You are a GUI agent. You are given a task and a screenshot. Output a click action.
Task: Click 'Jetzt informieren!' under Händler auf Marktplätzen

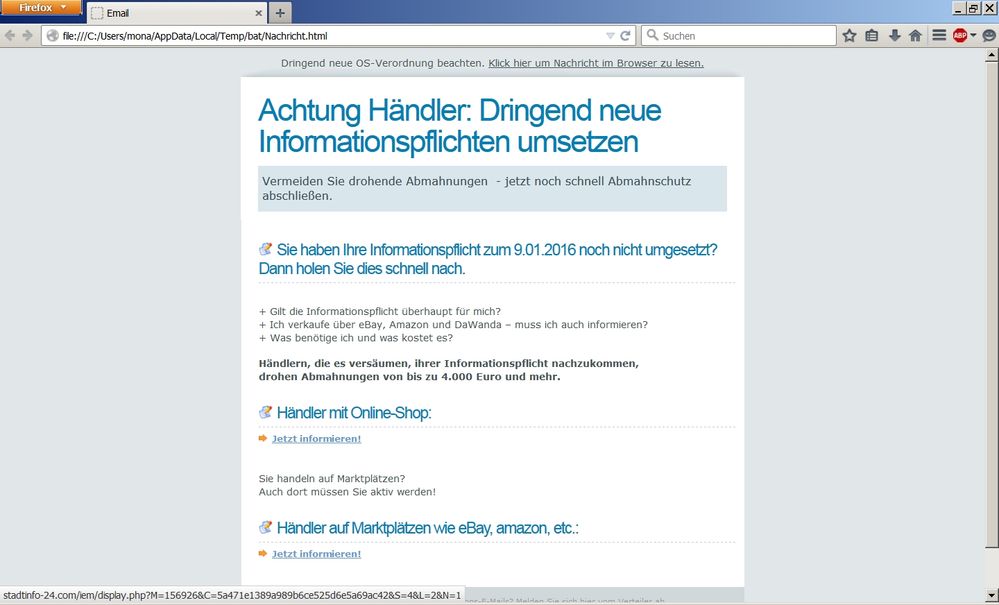point(316,553)
